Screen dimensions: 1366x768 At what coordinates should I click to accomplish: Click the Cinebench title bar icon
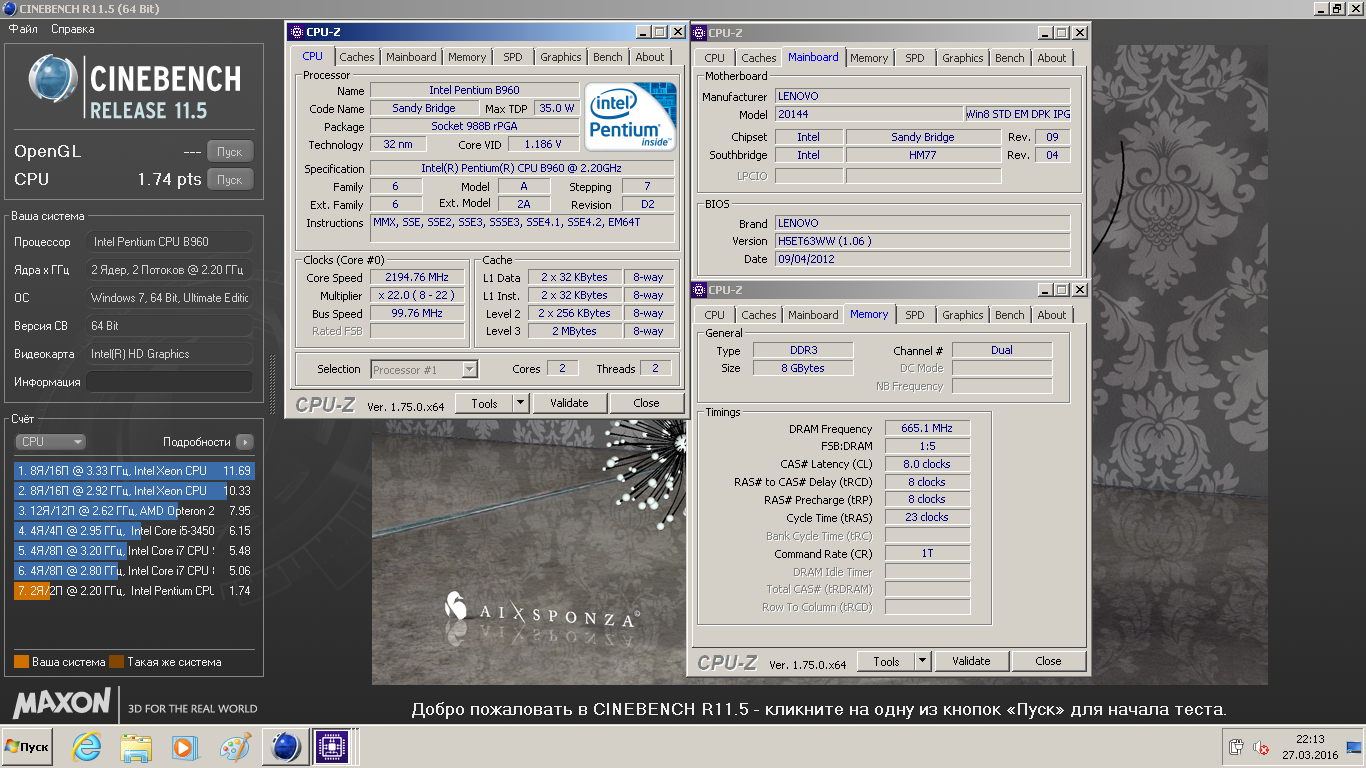(9, 9)
